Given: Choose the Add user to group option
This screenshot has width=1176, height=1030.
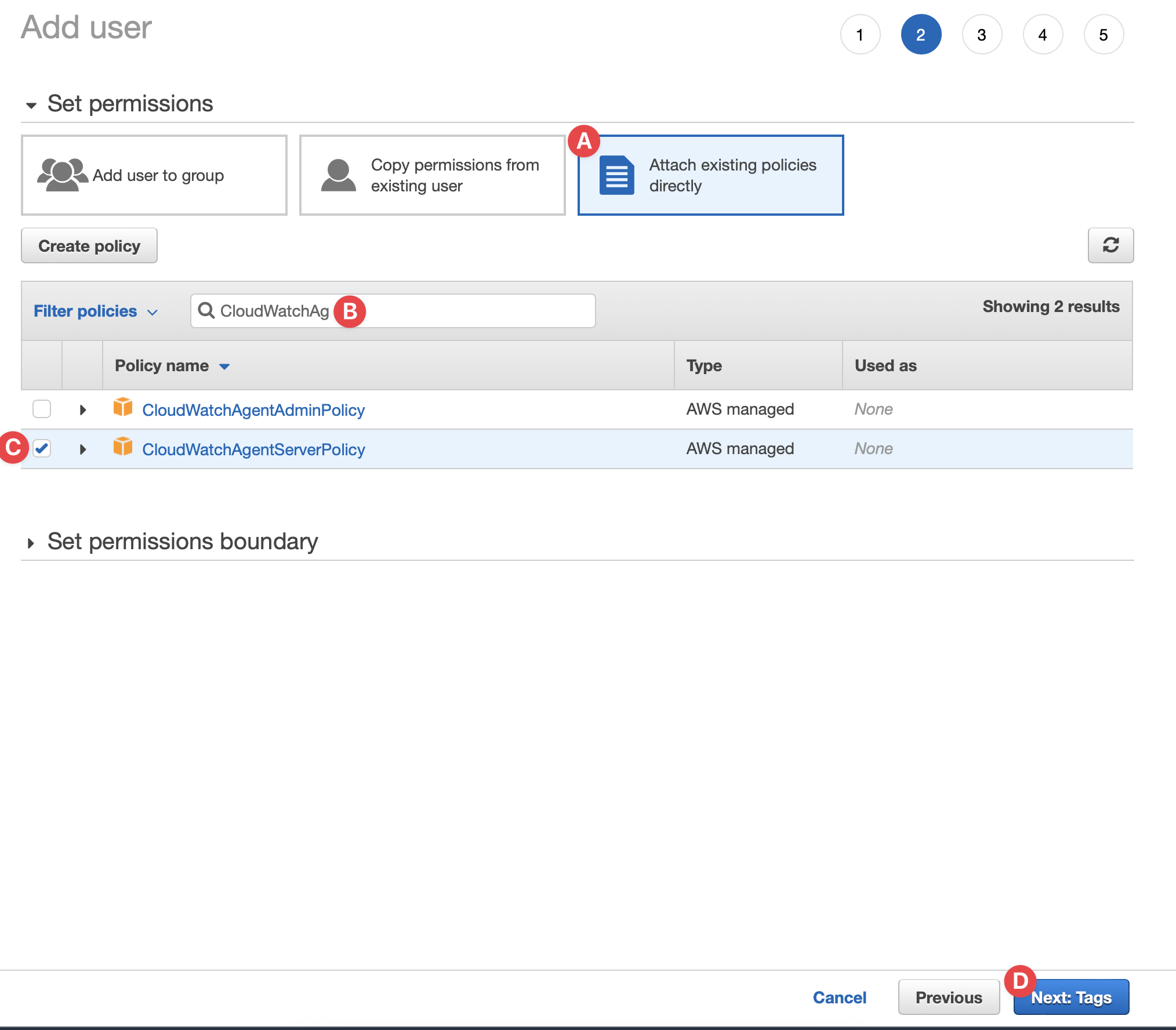Looking at the screenshot, I should (x=154, y=175).
